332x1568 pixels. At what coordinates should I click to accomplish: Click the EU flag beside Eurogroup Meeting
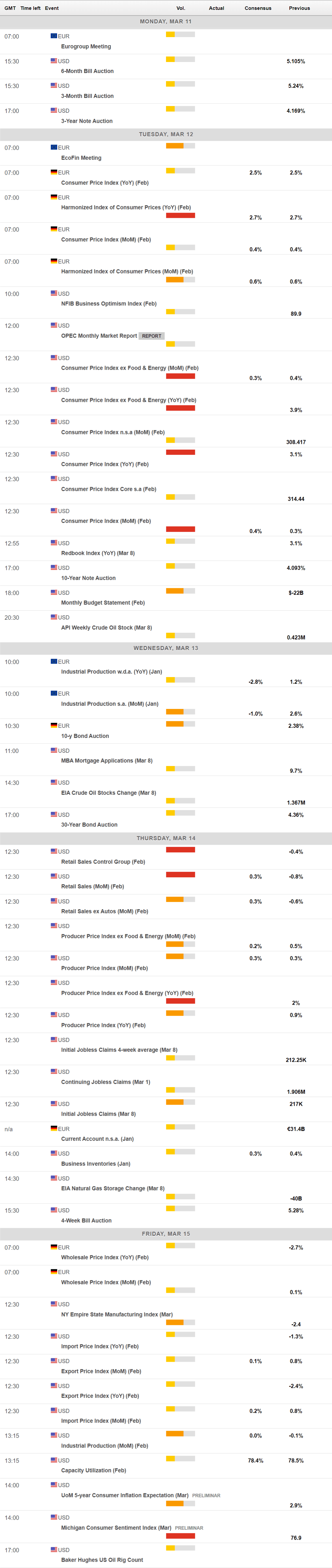[54, 36]
